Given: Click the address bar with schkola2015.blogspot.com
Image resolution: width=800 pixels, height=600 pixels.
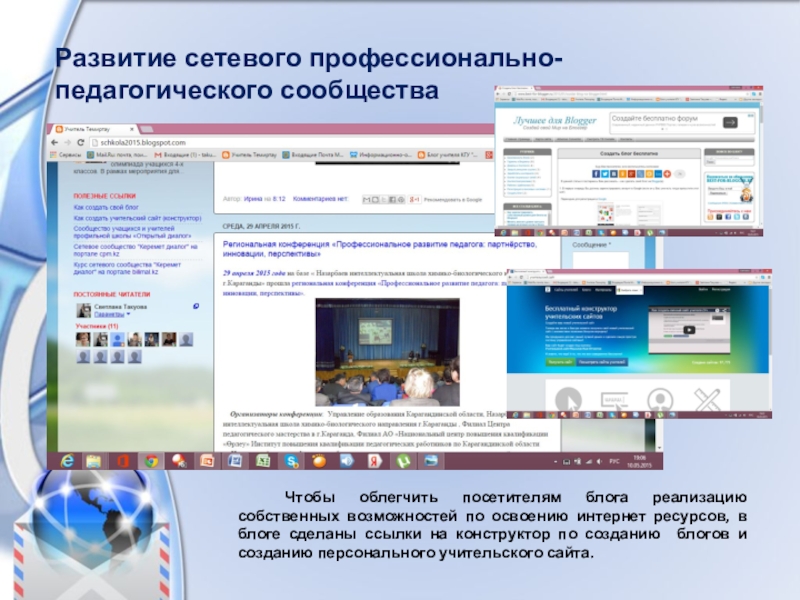Looking at the screenshot, I should click(291, 142).
